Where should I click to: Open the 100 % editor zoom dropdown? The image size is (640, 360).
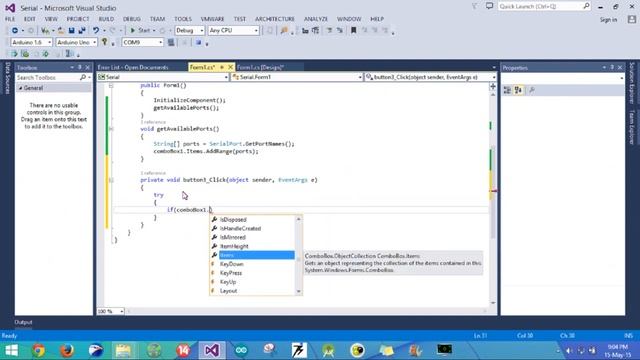111,311
